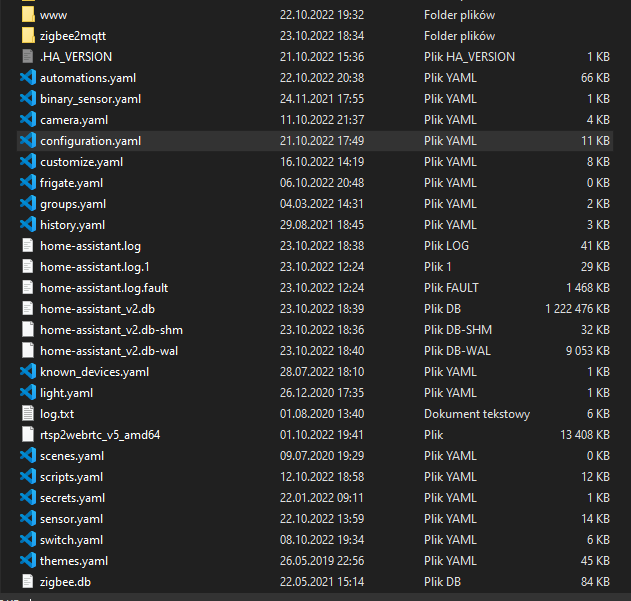Select the customize.yaml file name
The width and height of the screenshot is (631, 601).
pos(81,162)
